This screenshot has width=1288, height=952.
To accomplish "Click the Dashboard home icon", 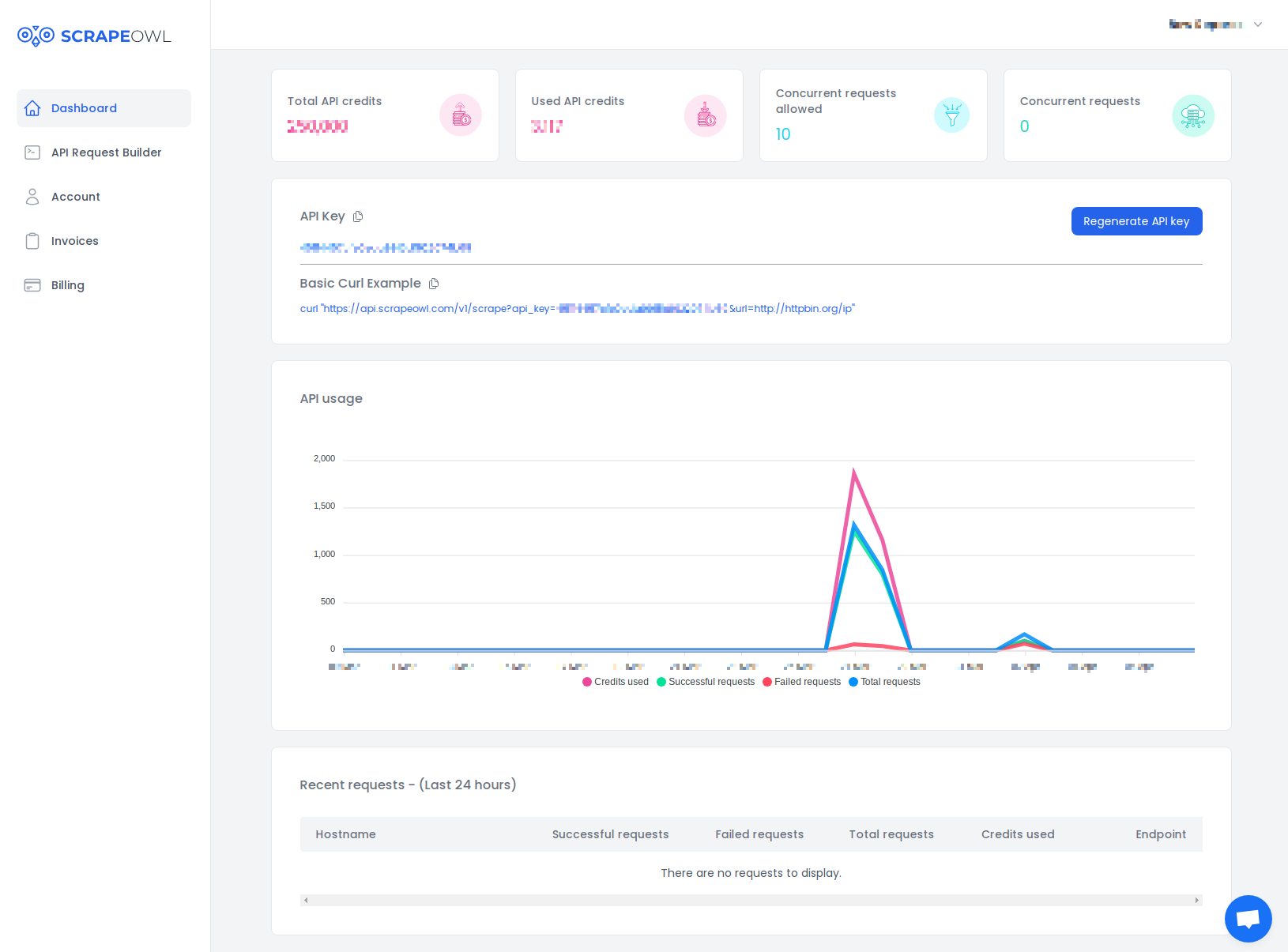I will point(32,108).
